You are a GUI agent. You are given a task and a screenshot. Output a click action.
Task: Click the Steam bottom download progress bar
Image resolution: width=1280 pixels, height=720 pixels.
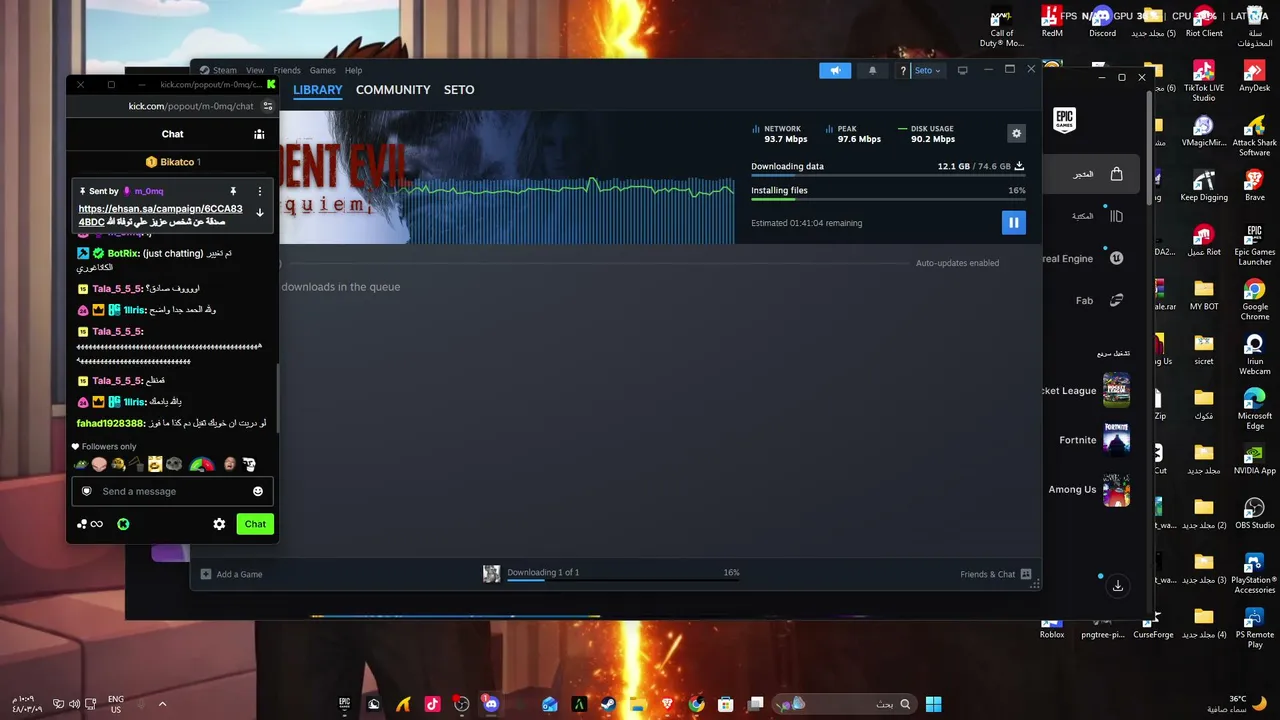point(623,580)
